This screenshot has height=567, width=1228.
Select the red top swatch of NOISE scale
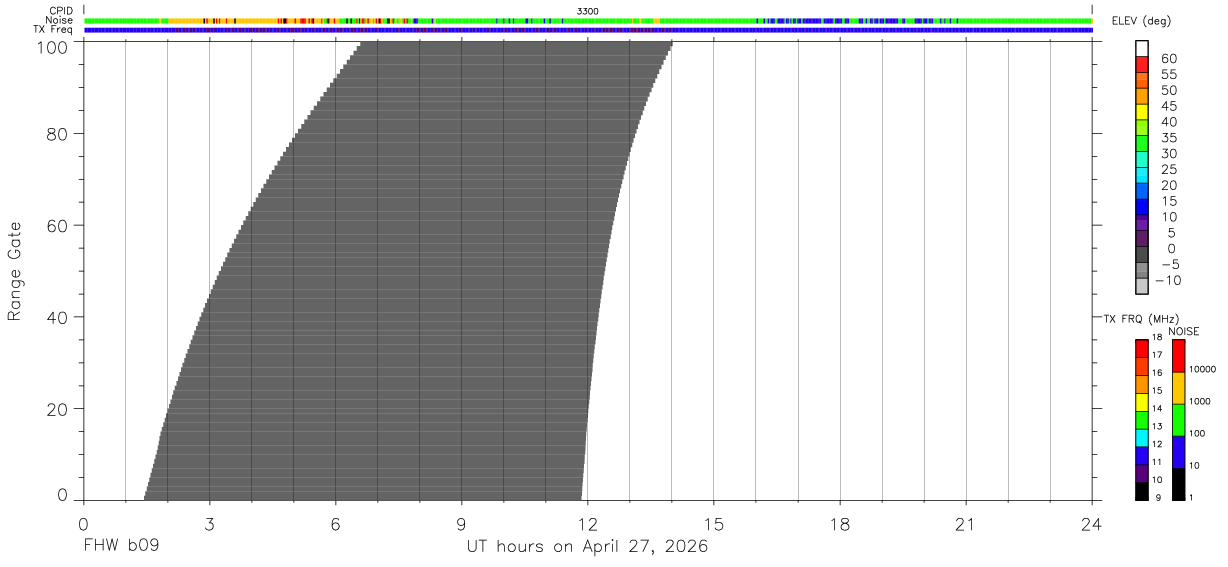point(1178,356)
